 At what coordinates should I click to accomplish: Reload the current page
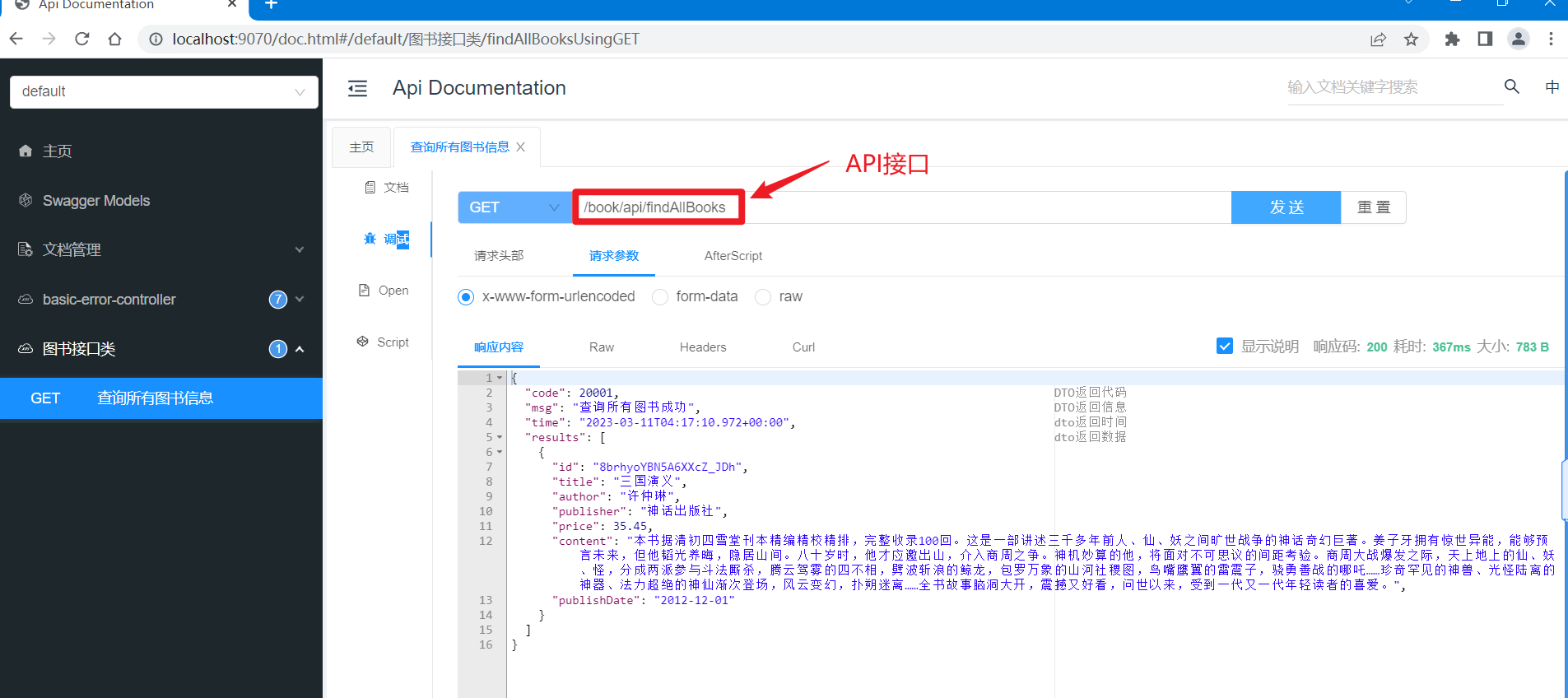tap(82, 39)
